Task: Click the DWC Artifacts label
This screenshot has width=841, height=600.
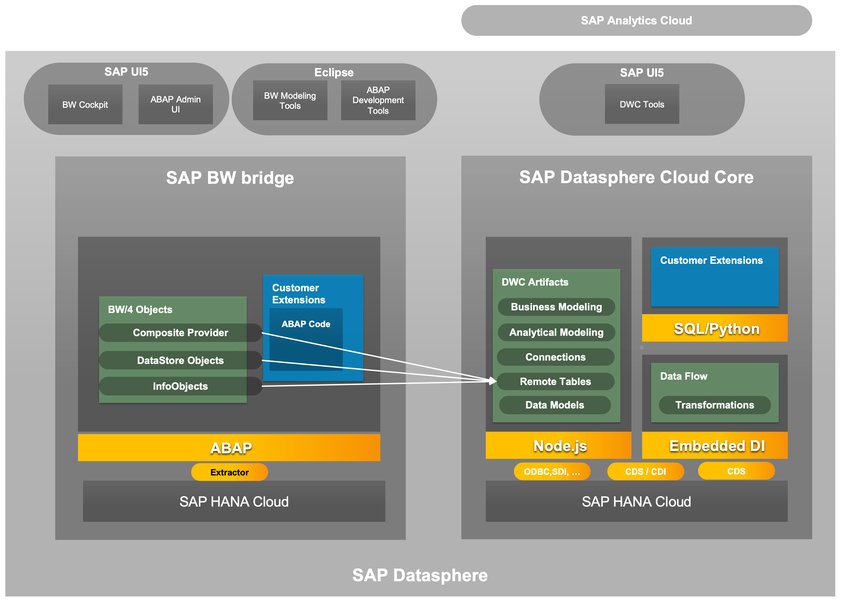Action: click(x=535, y=282)
